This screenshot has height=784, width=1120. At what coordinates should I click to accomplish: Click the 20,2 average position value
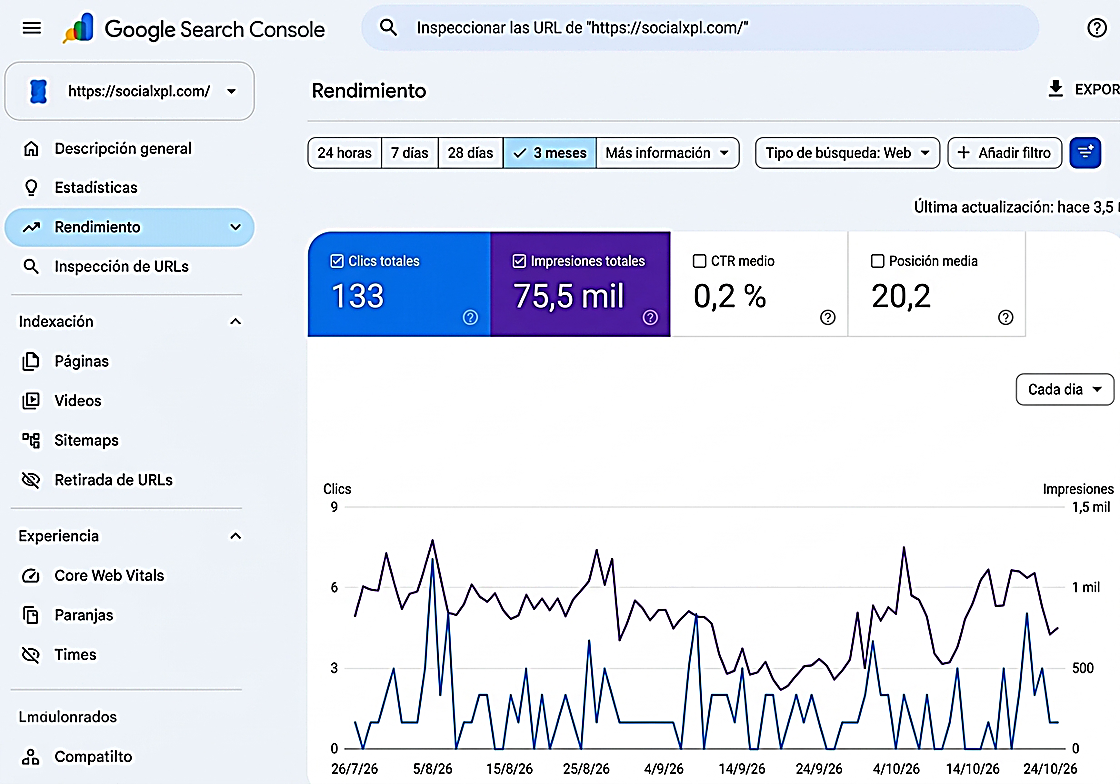tap(901, 296)
